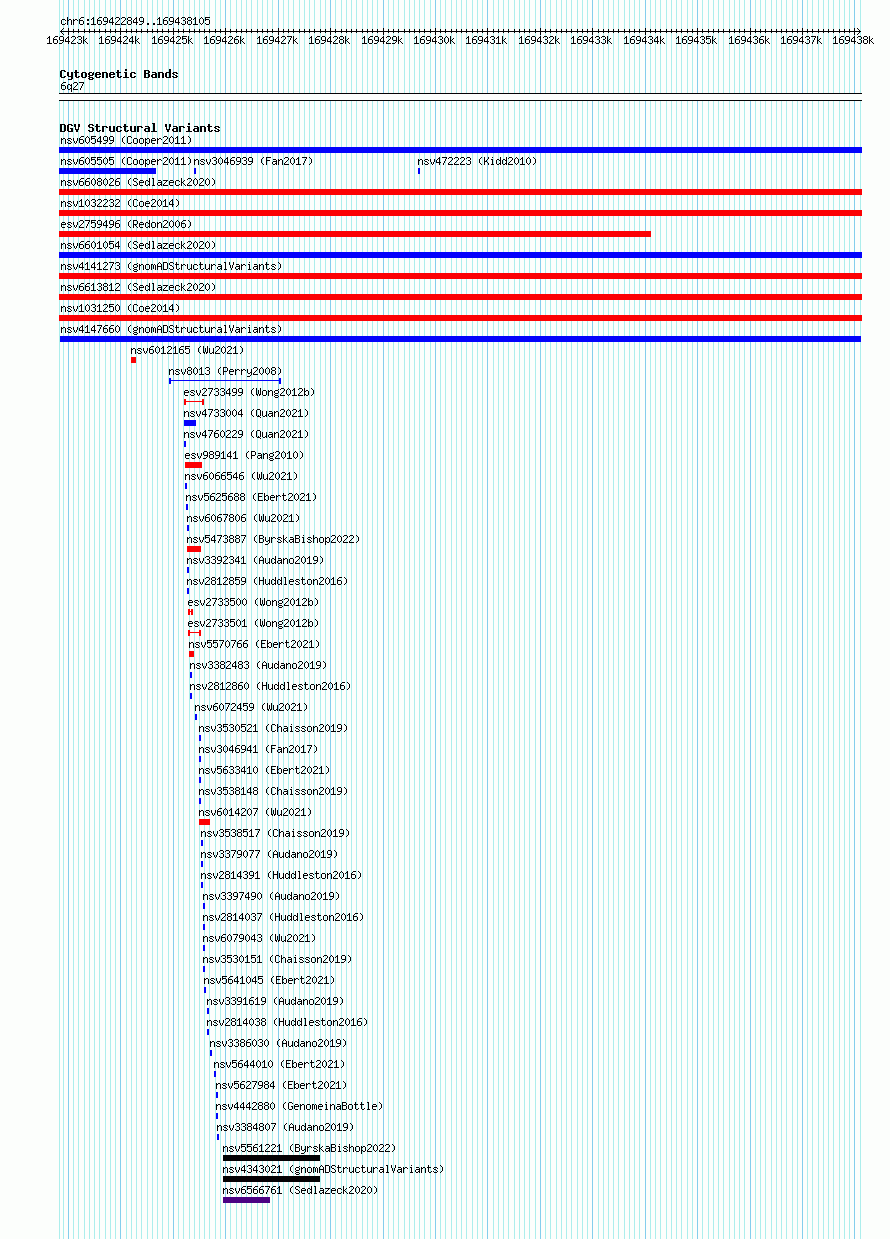The width and height of the screenshot is (890, 1239).
Task: Click the nsv605499 (Cooper2011) variant label
Action: pyautogui.click(x=125, y=141)
